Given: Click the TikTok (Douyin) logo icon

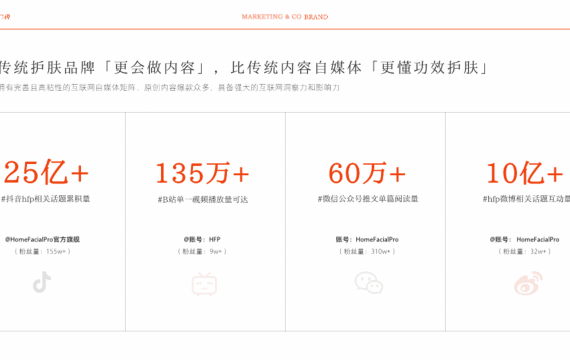Looking at the screenshot, I should [x=42, y=282].
